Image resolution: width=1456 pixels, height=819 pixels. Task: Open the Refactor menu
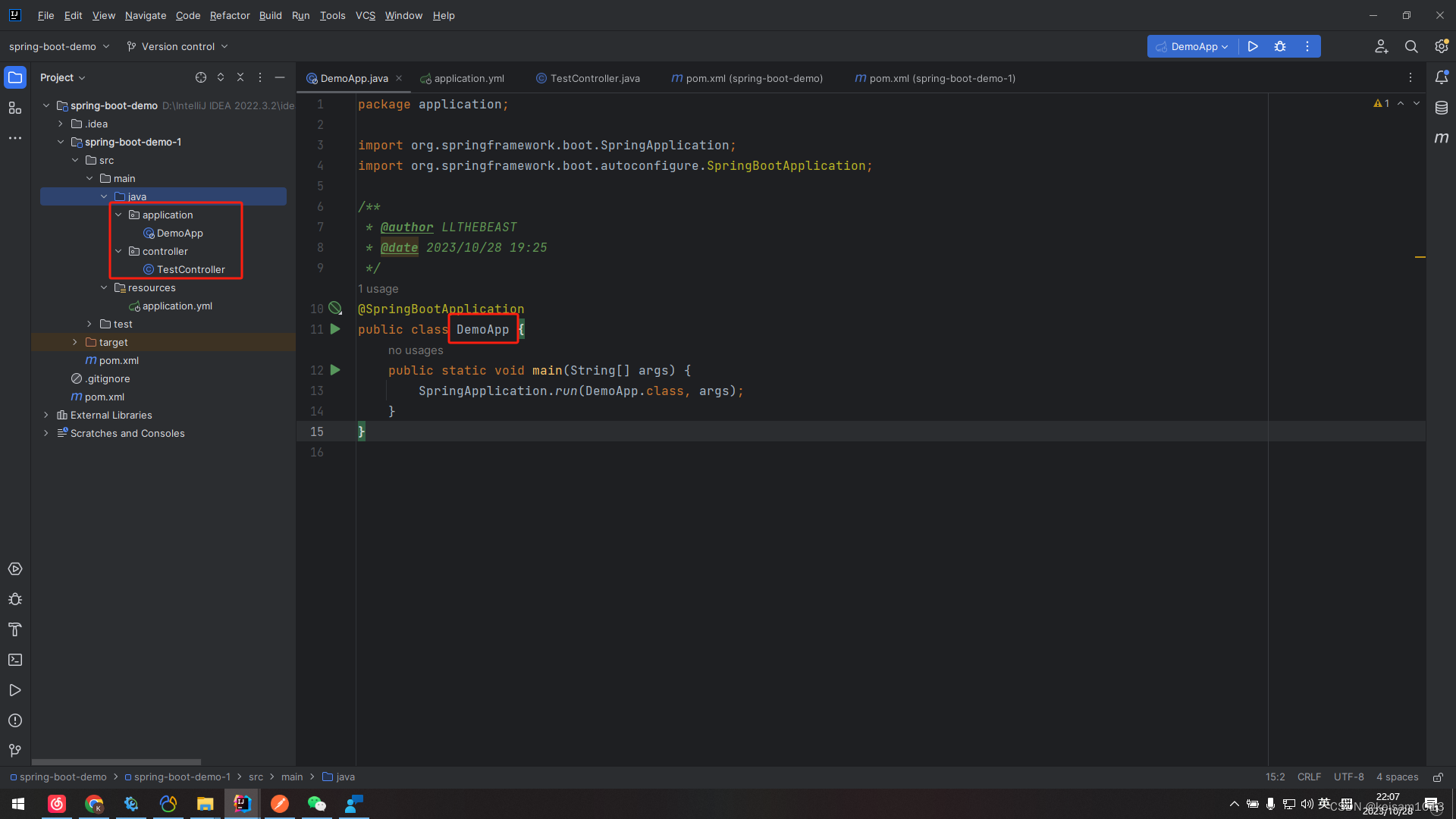coord(230,15)
